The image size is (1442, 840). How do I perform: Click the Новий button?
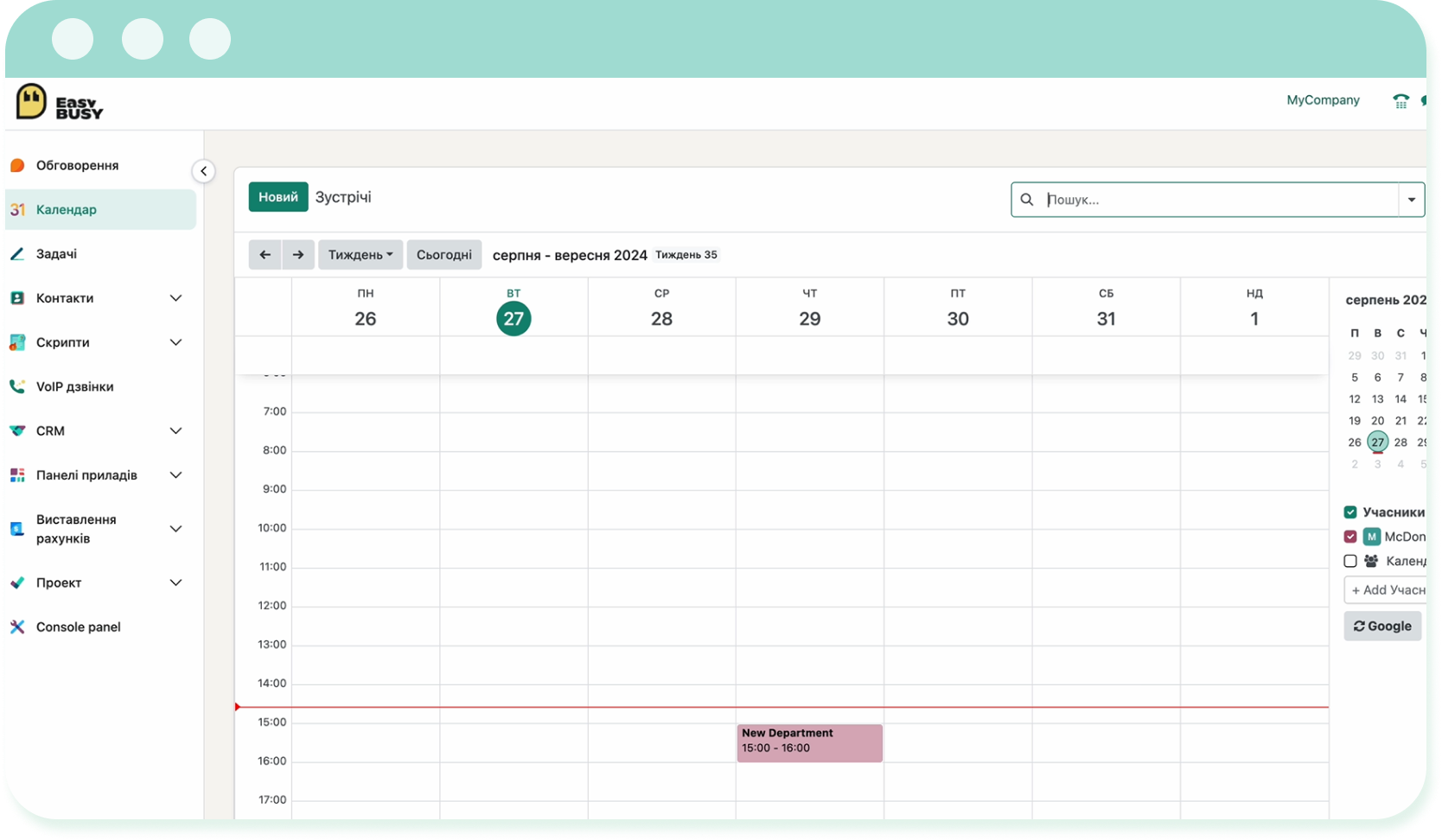point(278,197)
